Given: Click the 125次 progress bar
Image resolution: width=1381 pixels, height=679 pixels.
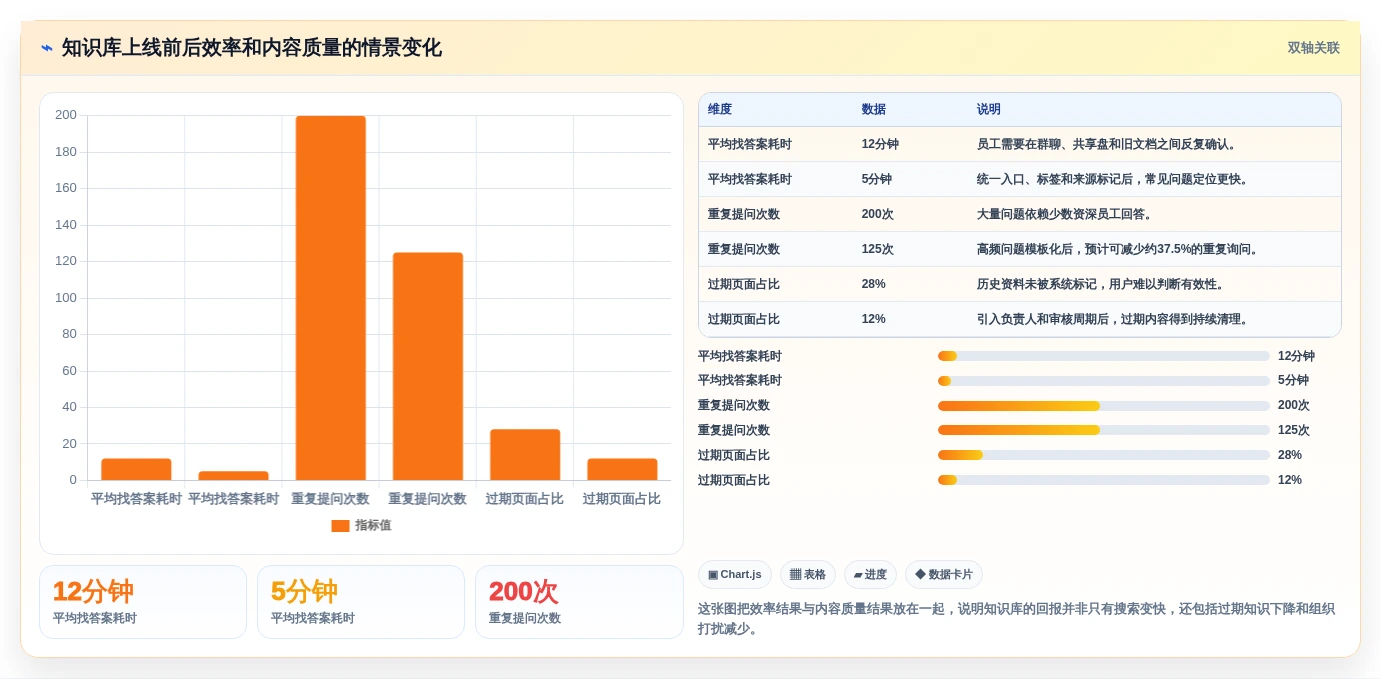Looking at the screenshot, I should coord(1104,431).
